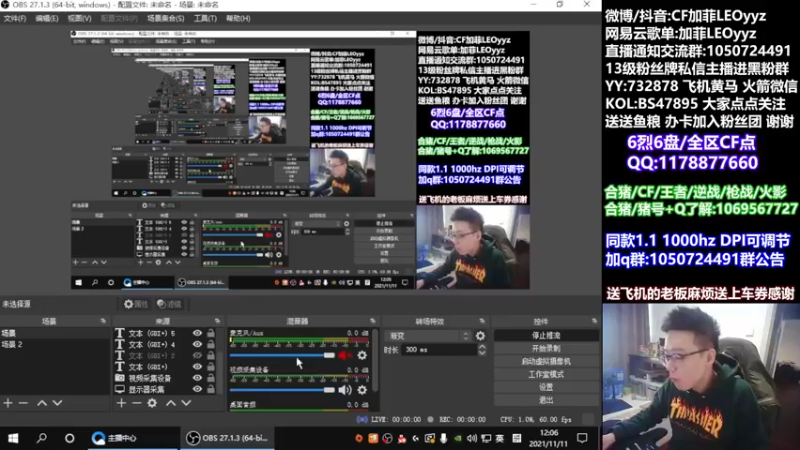The height and width of the screenshot is (450, 800).
Task: Open the 场景集合(S) menu
Action: pyautogui.click(x=165, y=18)
